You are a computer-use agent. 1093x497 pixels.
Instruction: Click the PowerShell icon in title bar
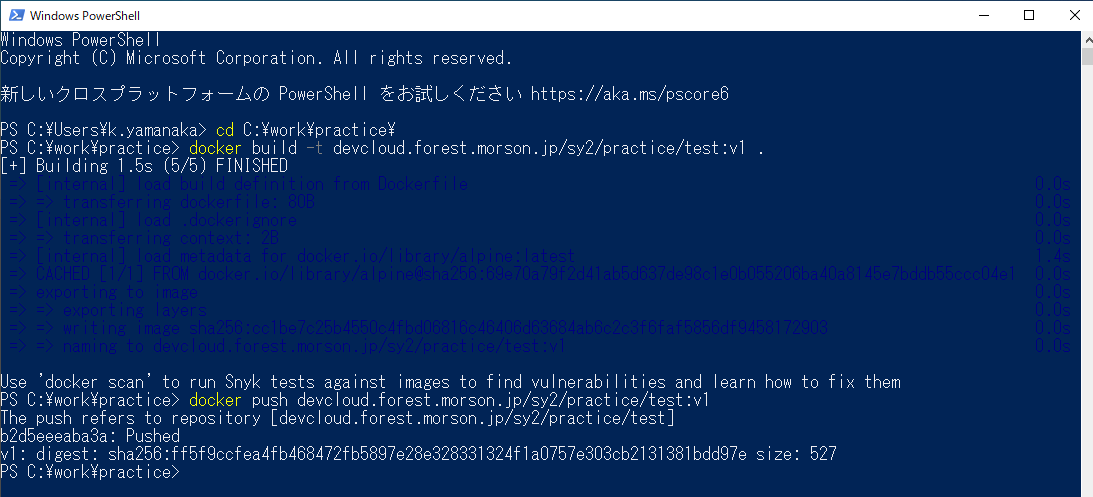tap(14, 15)
